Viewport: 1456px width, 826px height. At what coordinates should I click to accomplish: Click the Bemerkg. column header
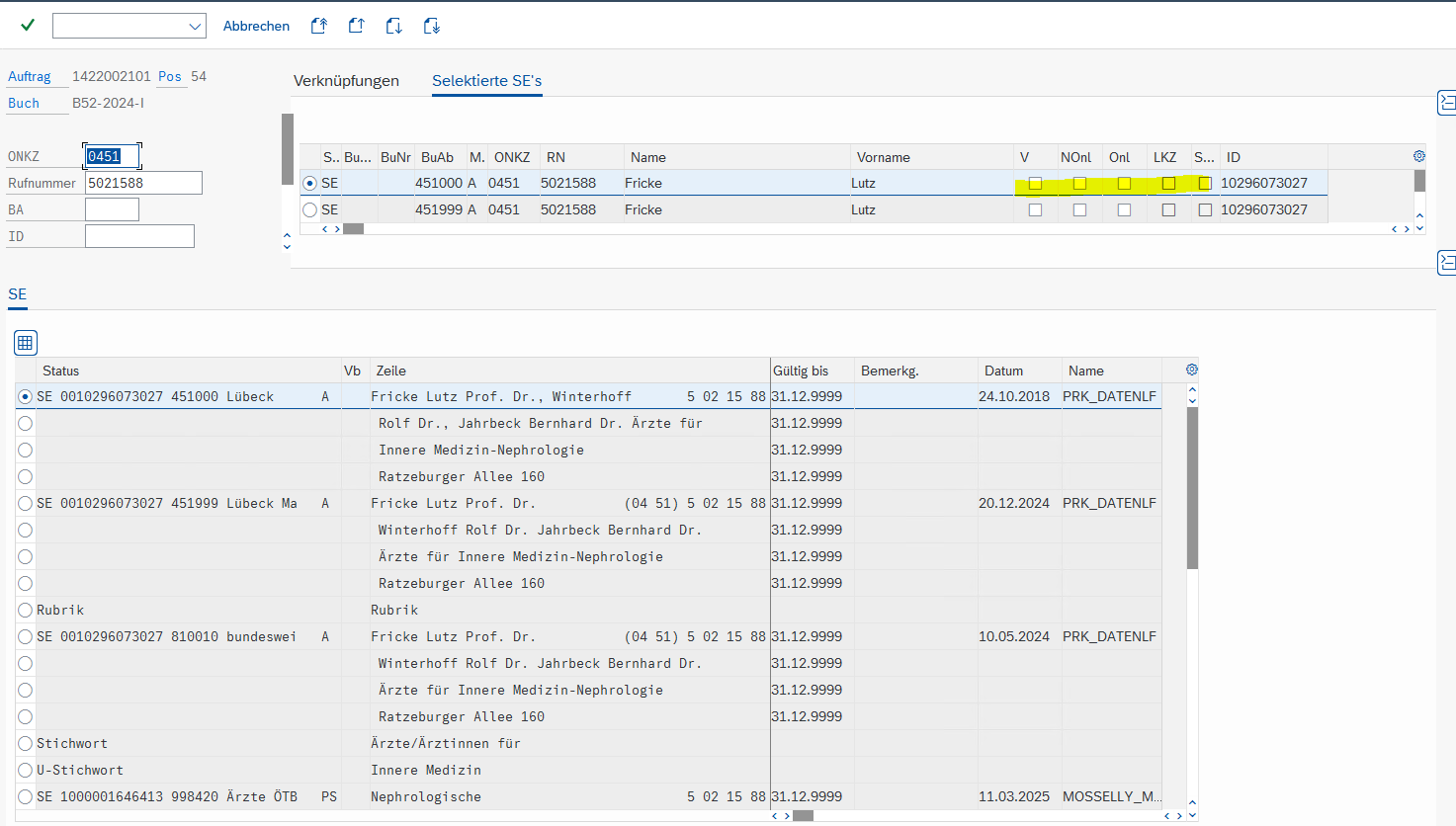tap(916, 371)
